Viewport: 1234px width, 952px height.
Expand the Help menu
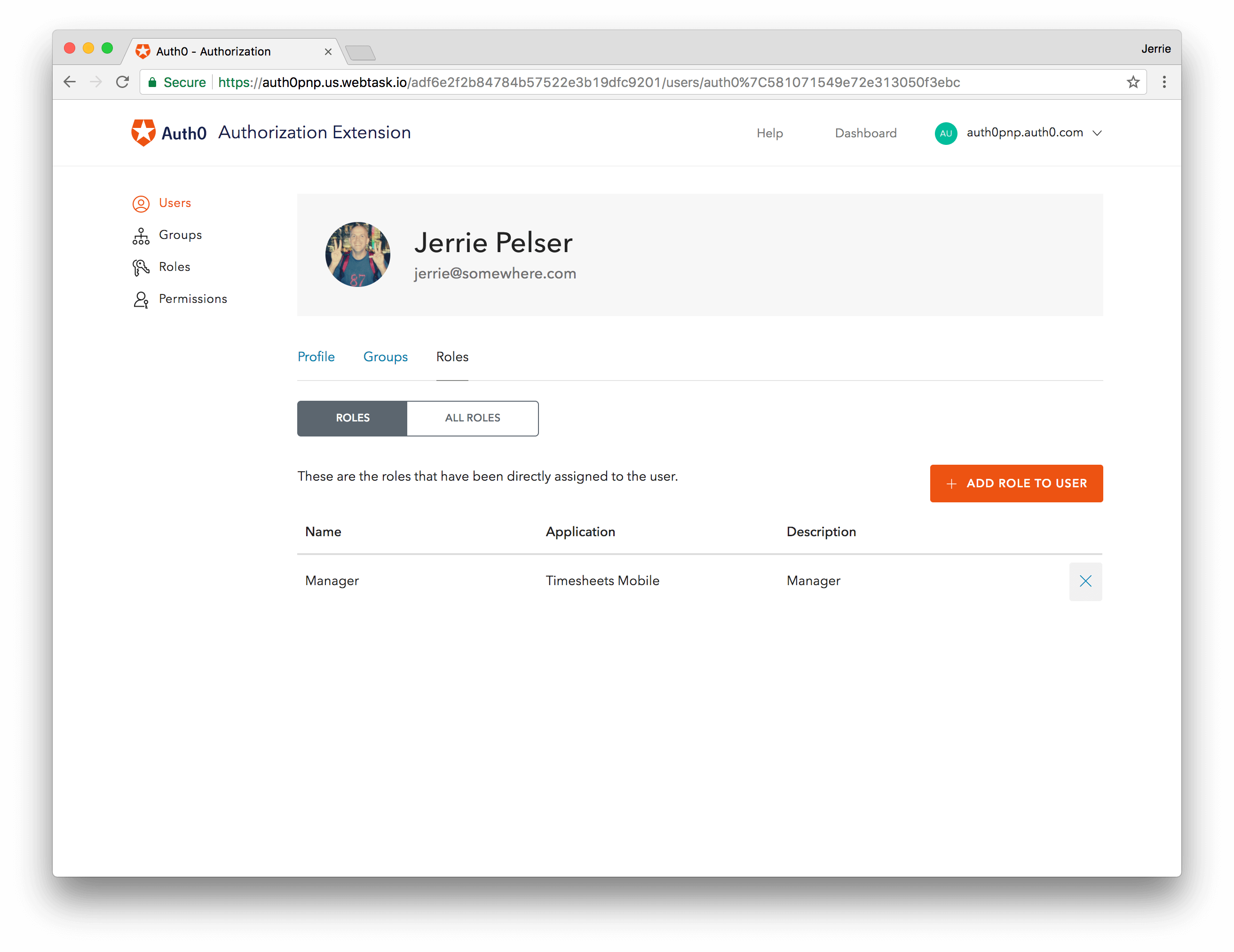pos(769,133)
